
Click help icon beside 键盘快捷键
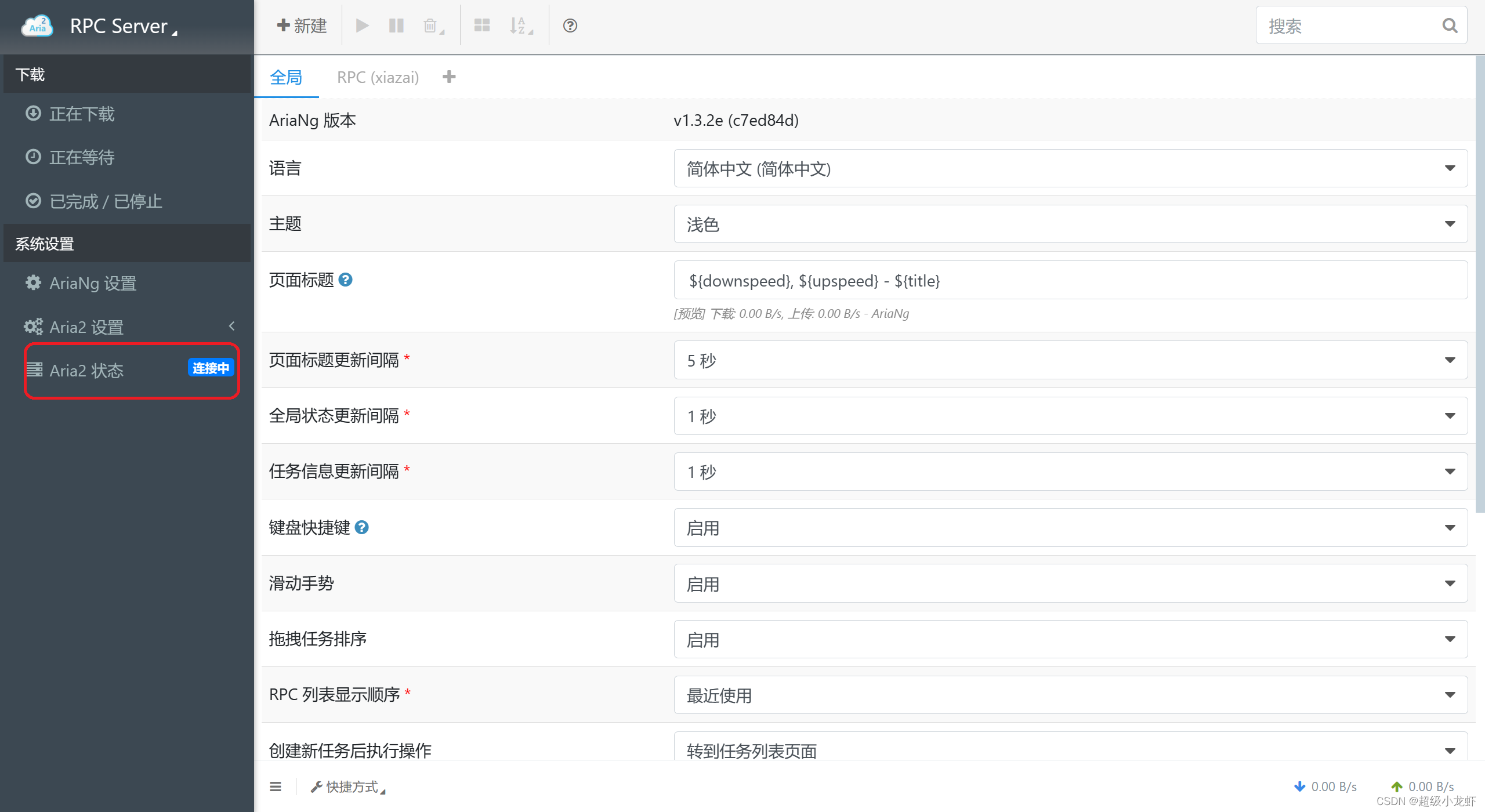[362, 527]
